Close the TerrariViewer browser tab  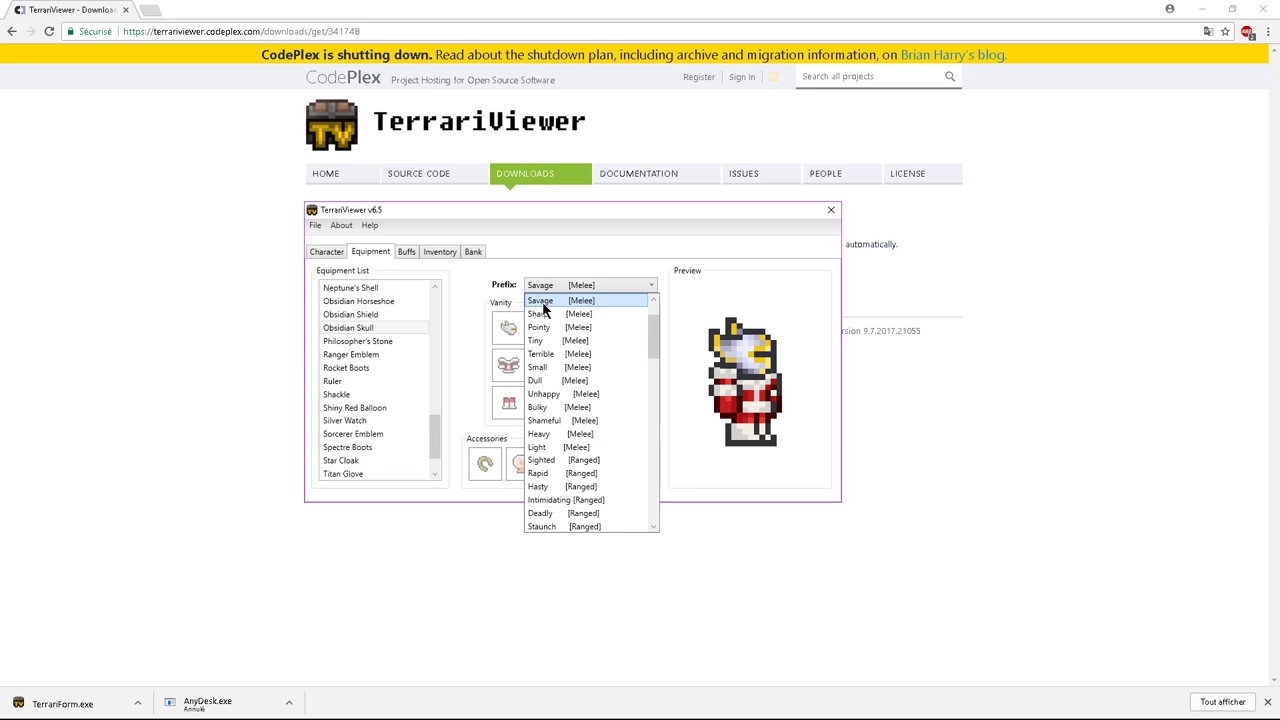tap(124, 10)
